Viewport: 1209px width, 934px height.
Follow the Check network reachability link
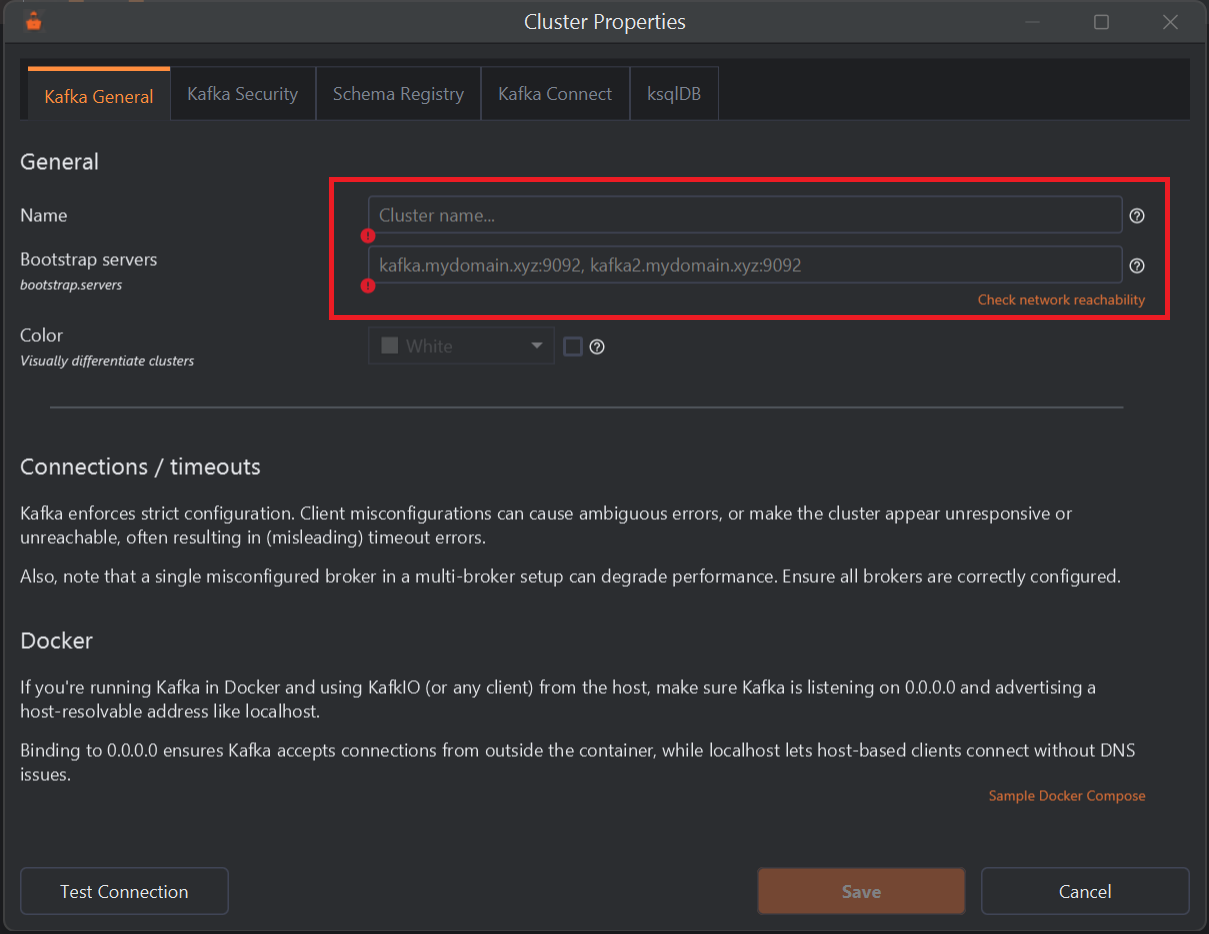click(1061, 300)
